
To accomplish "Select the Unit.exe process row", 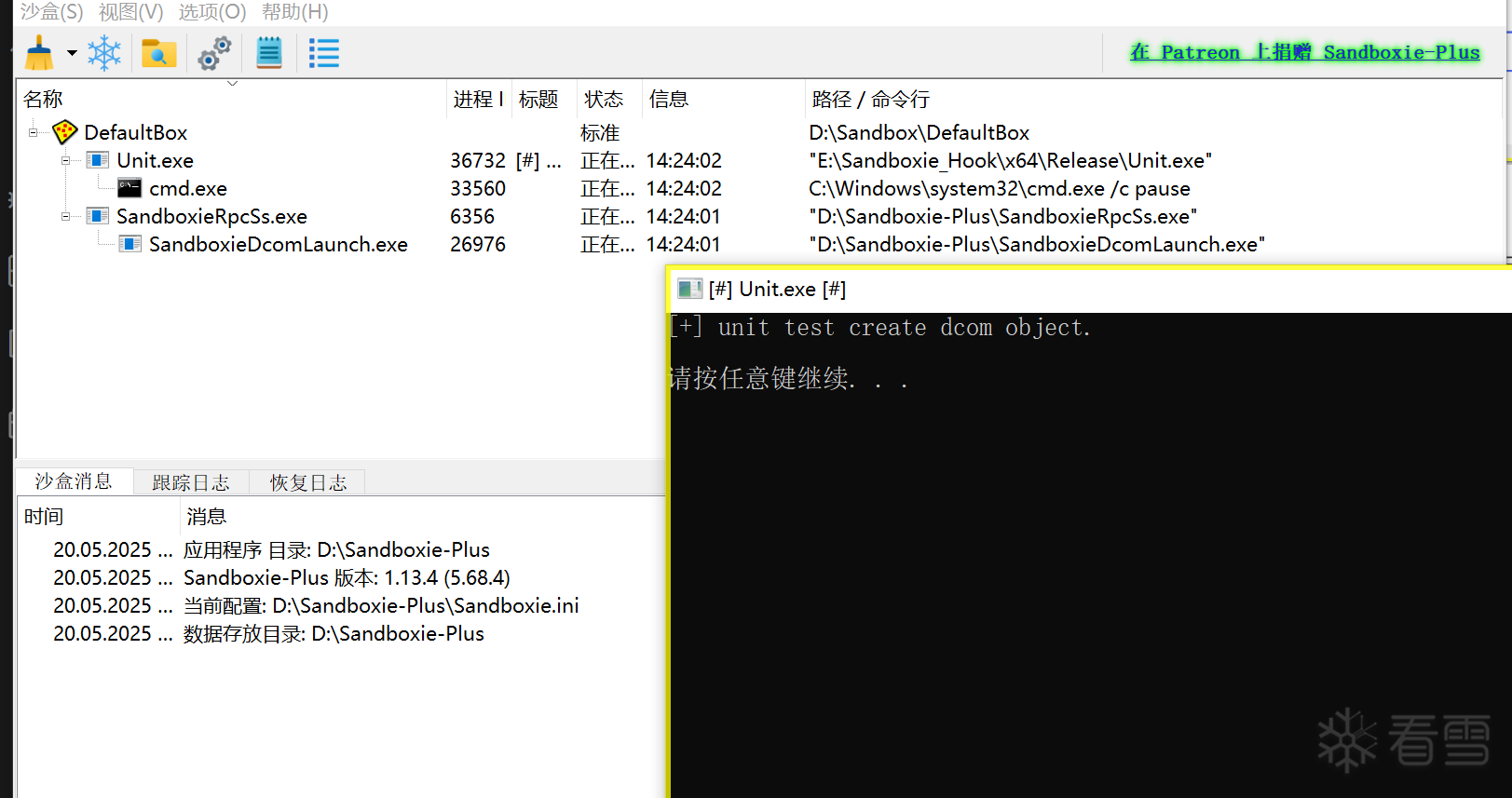I will (x=759, y=160).
